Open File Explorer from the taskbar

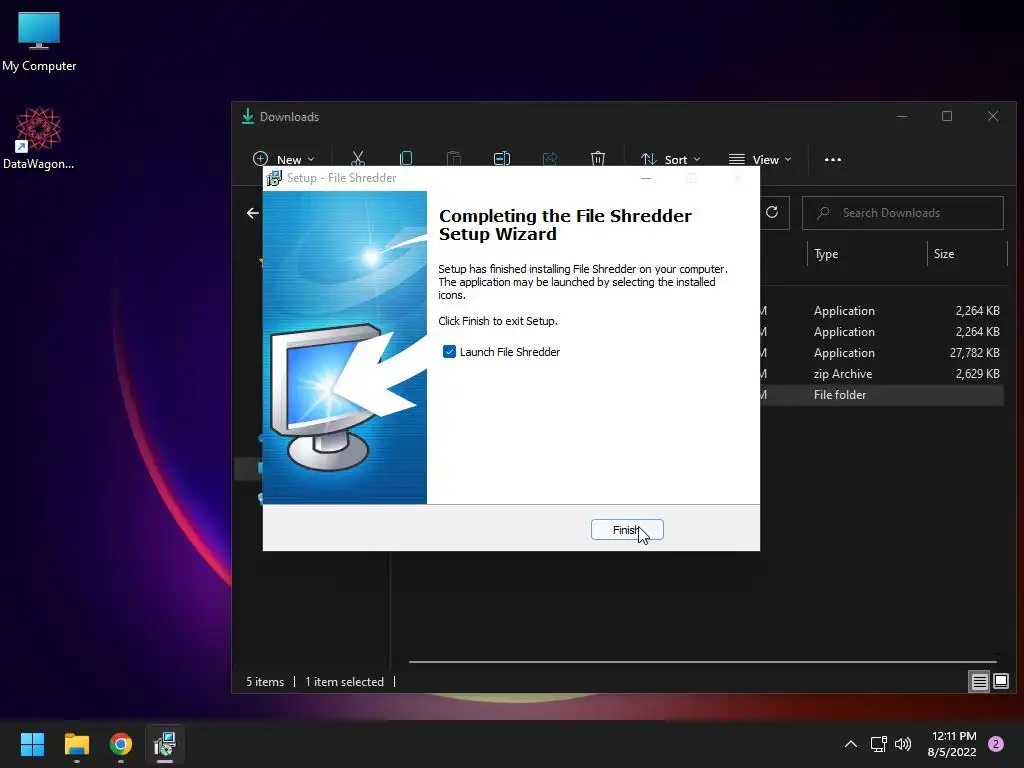(76, 744)
